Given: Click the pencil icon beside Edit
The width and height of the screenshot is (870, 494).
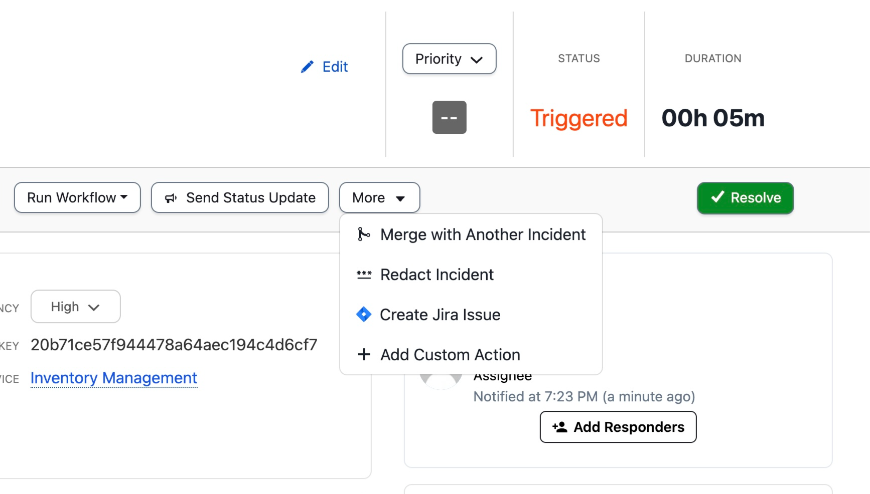Looking at the screenshot, I should tap(307, 67).
